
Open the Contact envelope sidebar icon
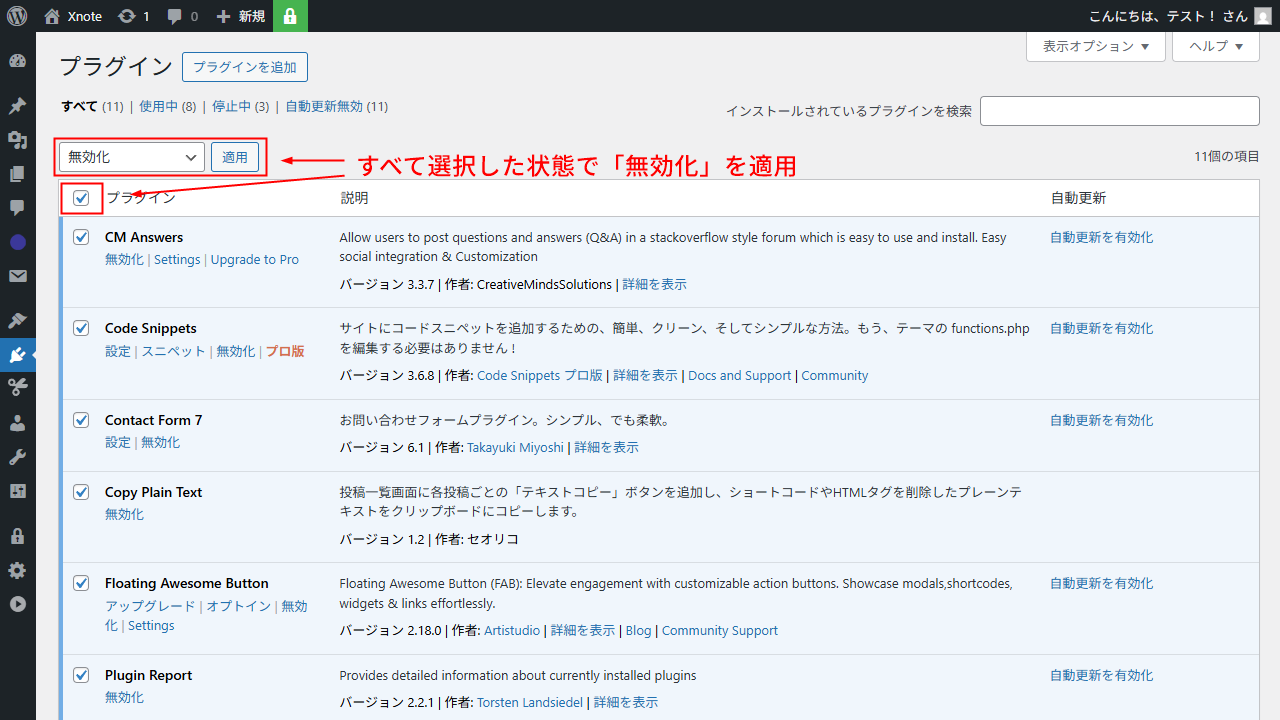point(17,276)
